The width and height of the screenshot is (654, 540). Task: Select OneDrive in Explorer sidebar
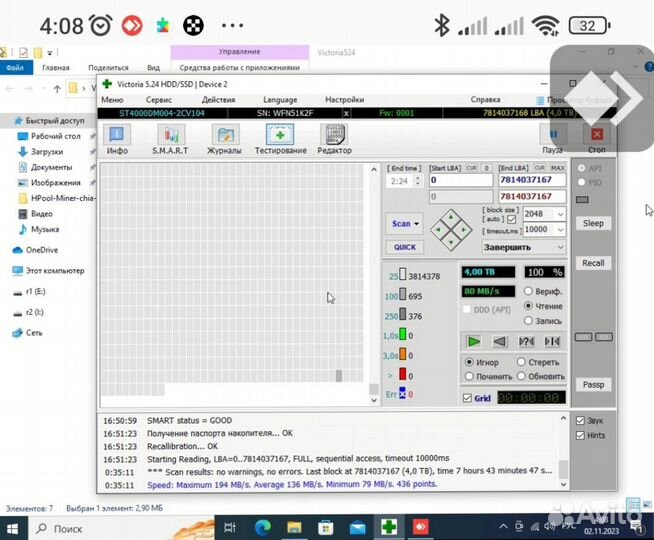click(x=42, y=250)
